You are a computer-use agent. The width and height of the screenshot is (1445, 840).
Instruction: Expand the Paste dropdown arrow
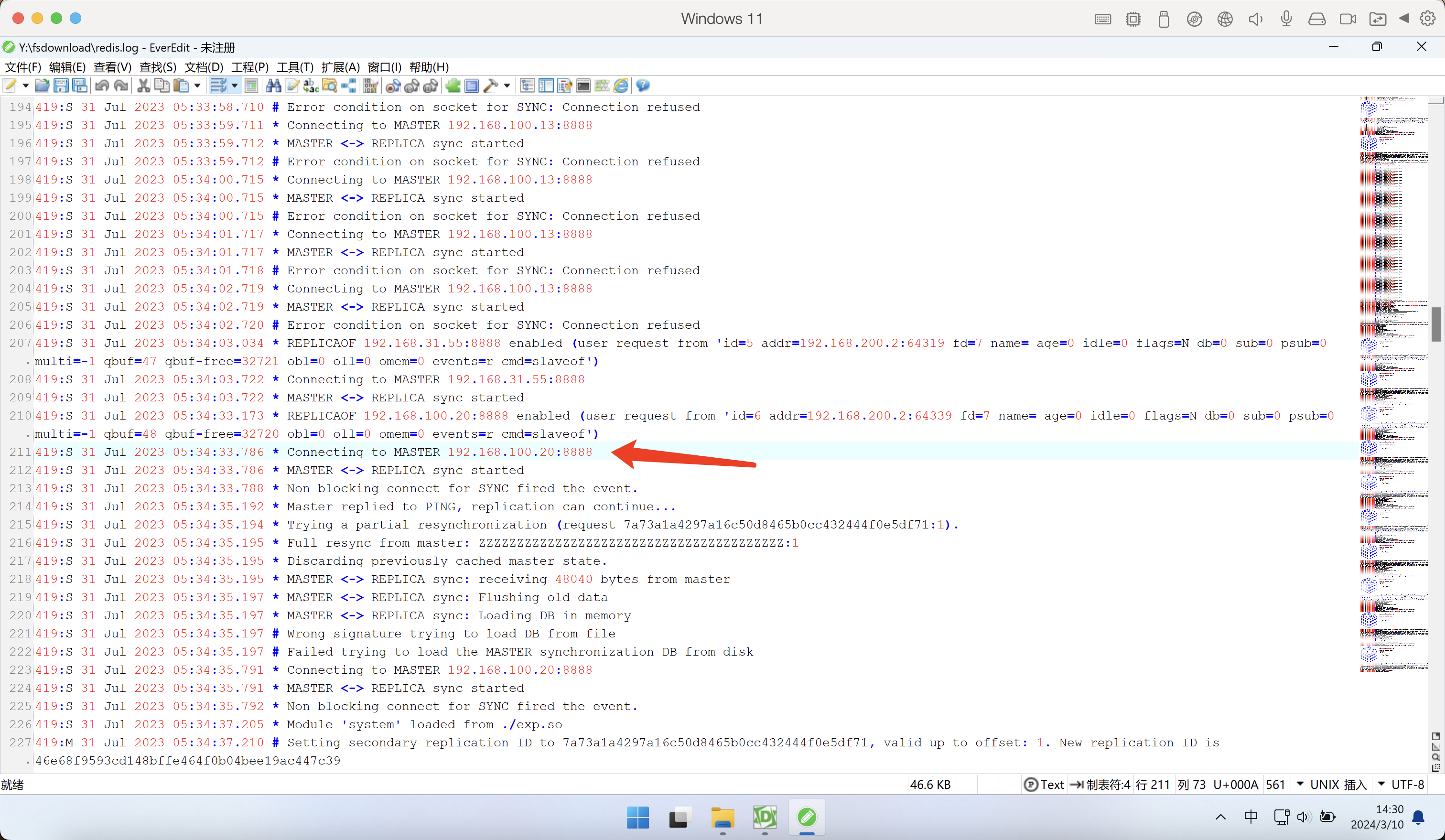pos(197,86)
